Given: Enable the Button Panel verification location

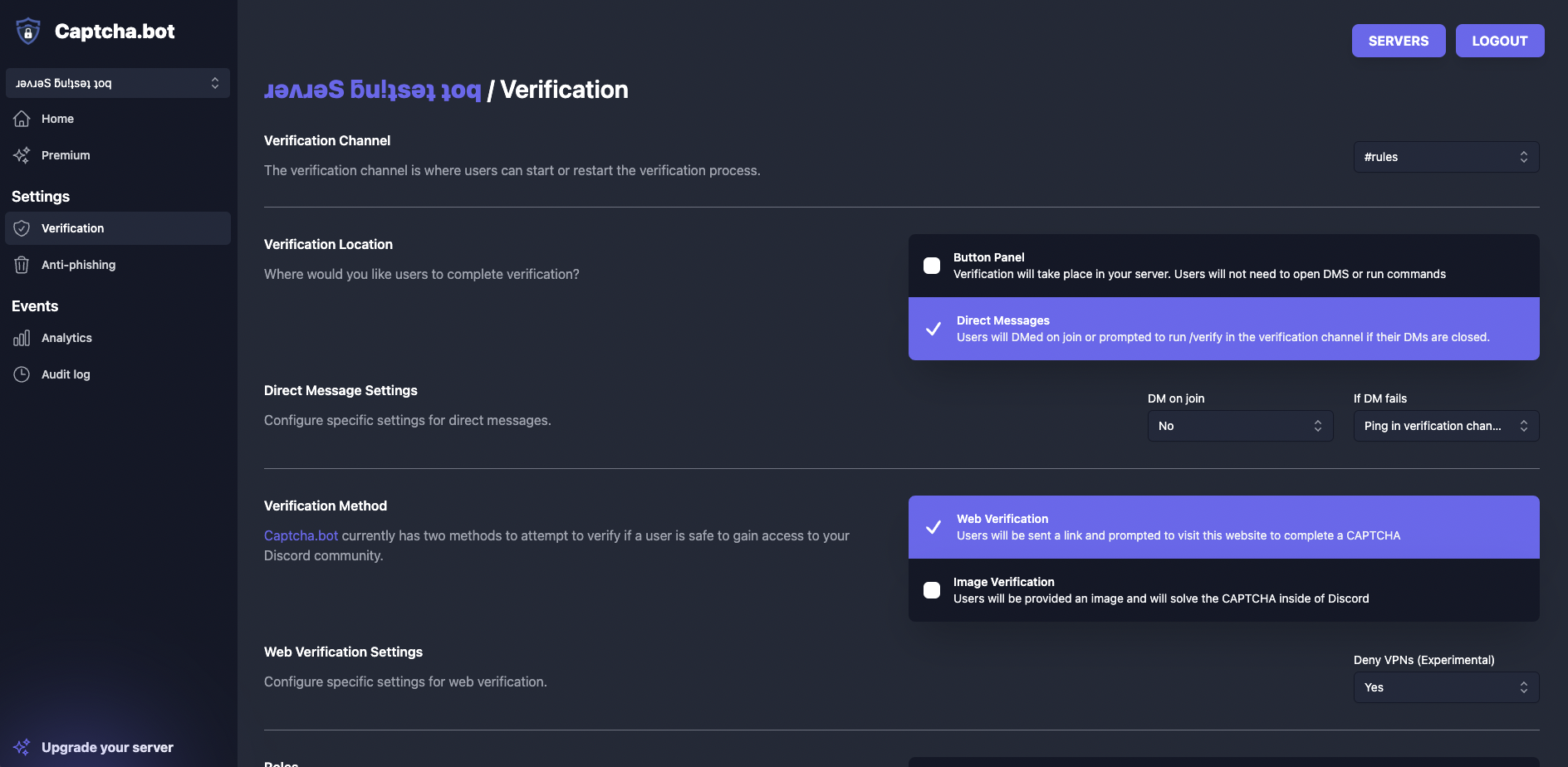Looking at the screenshot, I should pos(933,265).
